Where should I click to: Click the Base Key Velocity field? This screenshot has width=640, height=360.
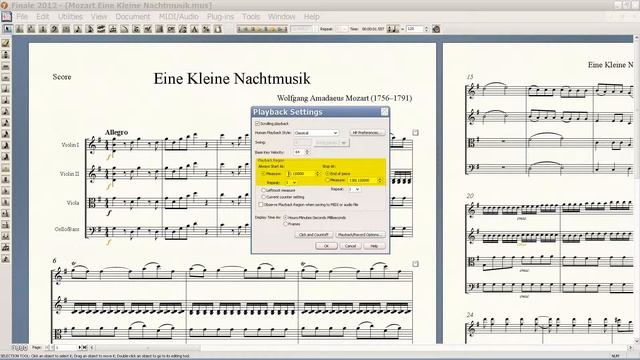[299, 152]
